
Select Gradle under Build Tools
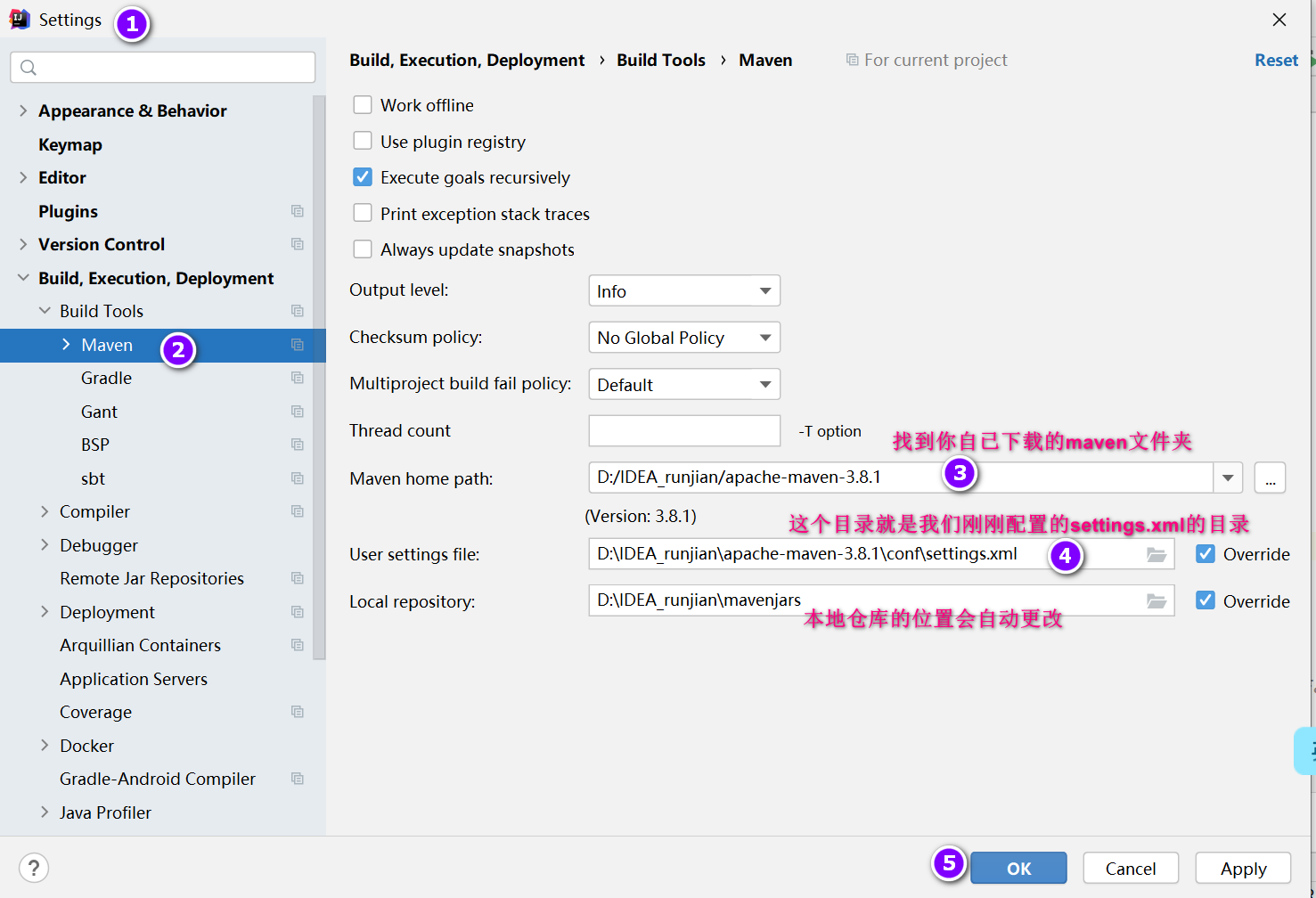coord(106,378)
